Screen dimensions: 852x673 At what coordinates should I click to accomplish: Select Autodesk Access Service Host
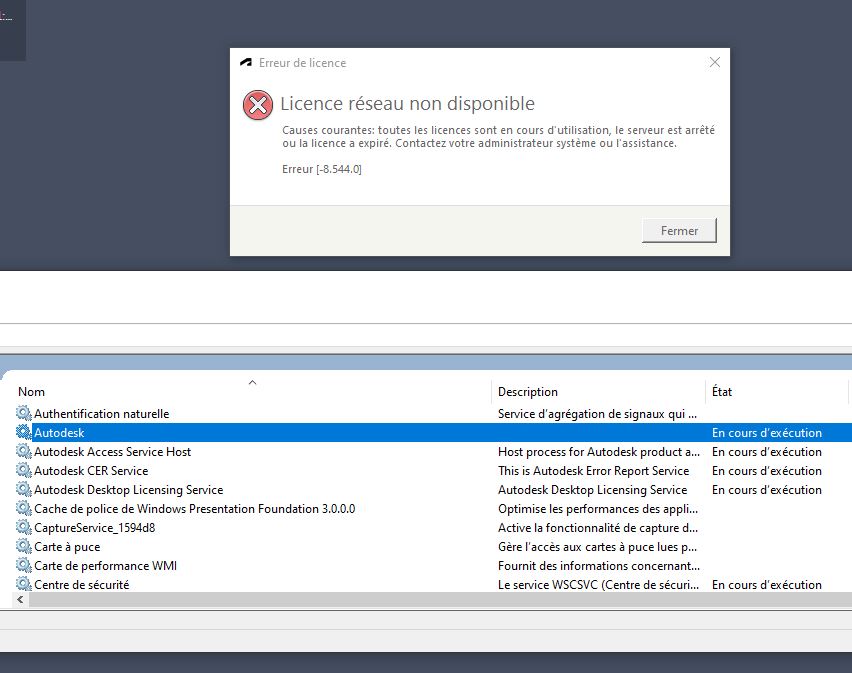[112, 452]
